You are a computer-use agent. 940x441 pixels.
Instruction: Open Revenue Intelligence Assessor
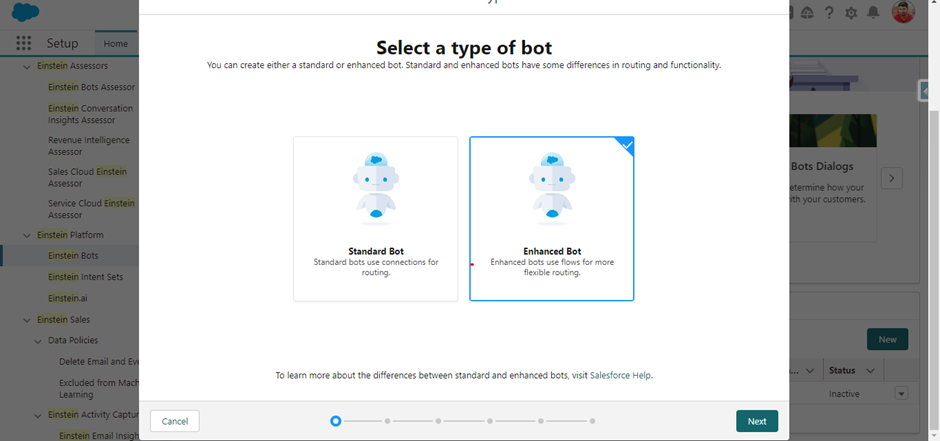click(x=89, y=146)
